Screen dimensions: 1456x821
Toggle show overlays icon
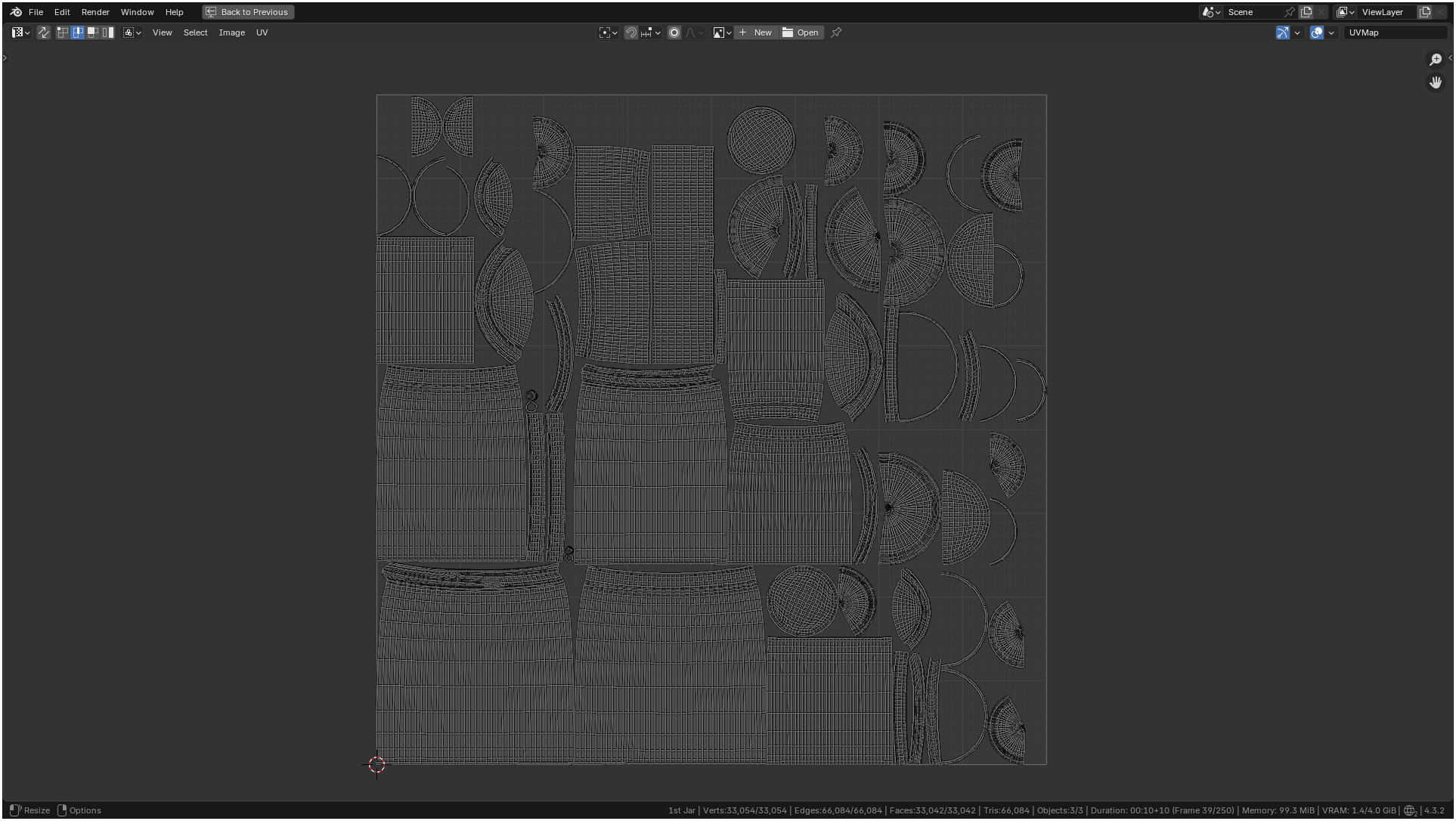pos(1317,33)
